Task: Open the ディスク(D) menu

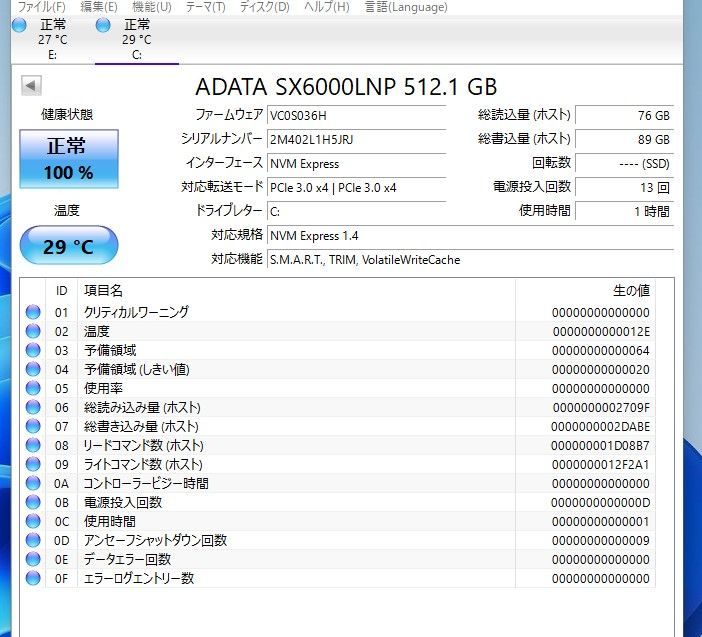Action: click(265, 7)
